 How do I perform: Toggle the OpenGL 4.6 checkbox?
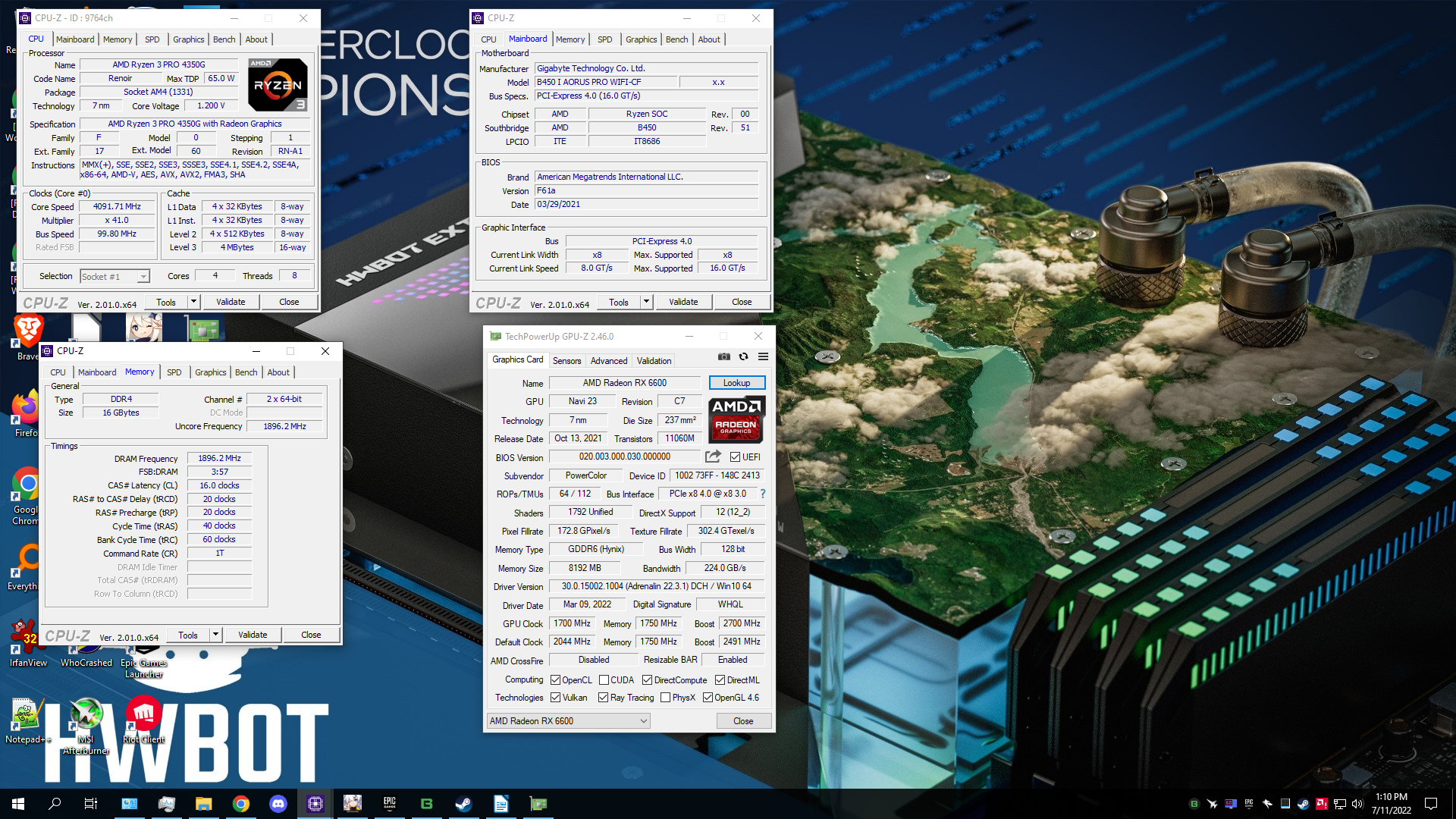(x=708, y=698)
